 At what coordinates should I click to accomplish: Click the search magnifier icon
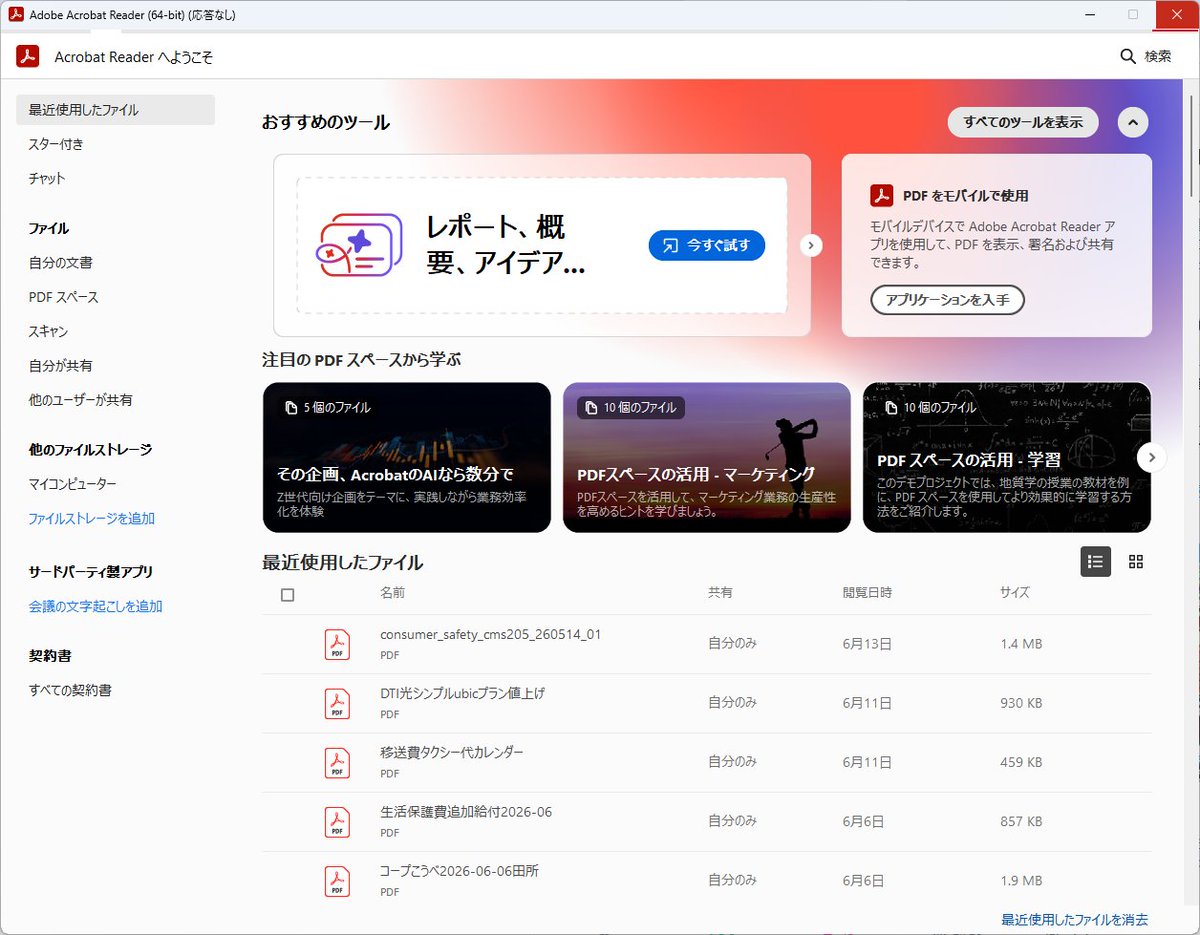[1128, 56]
